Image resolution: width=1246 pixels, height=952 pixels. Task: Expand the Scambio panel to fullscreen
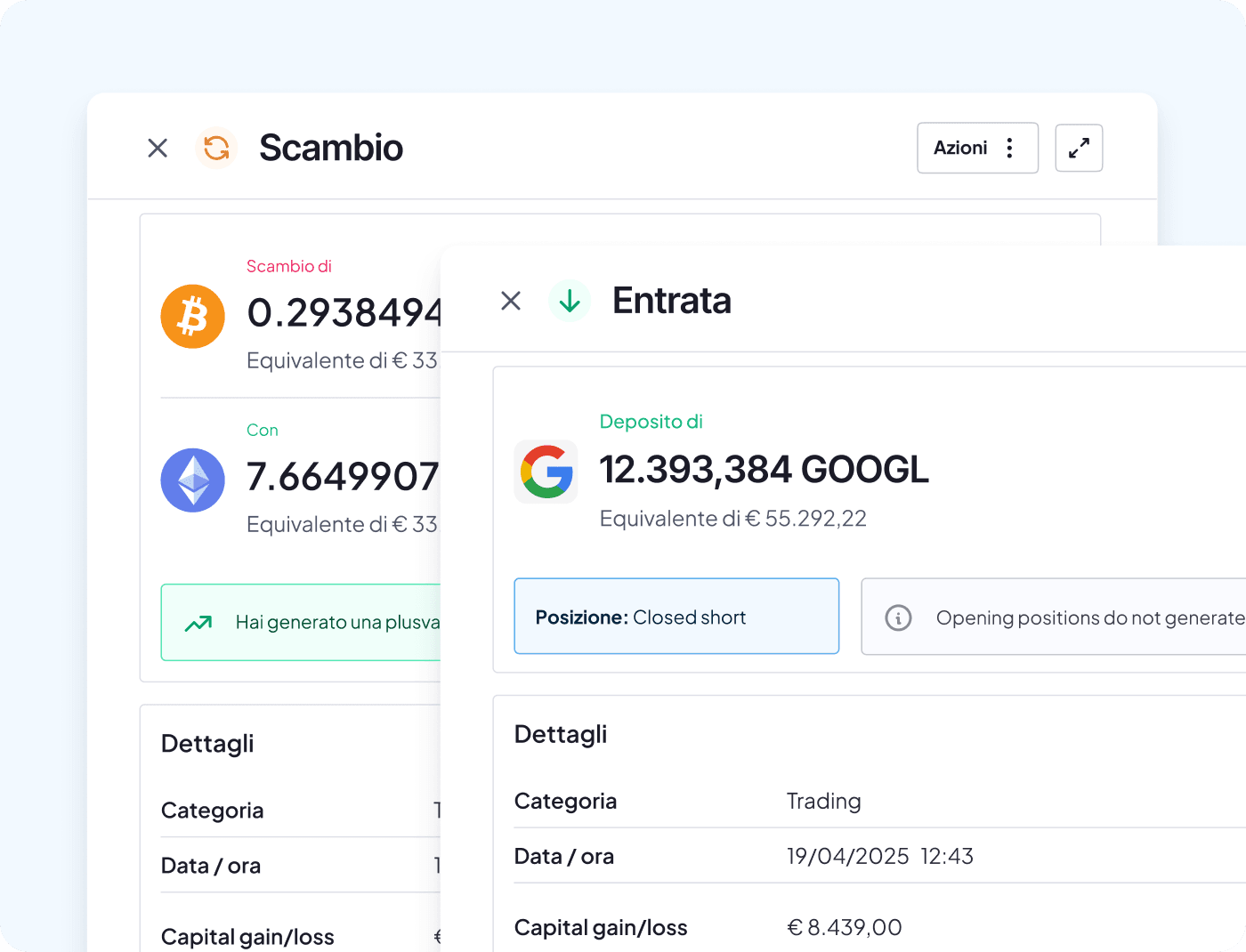click(1079, 148)
